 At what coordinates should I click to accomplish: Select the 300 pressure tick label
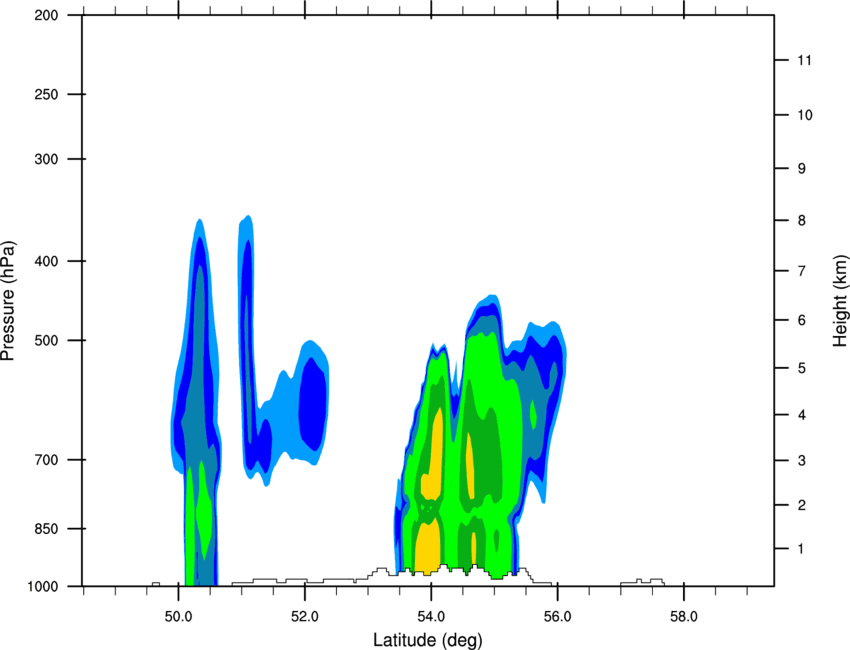[46, 159]
